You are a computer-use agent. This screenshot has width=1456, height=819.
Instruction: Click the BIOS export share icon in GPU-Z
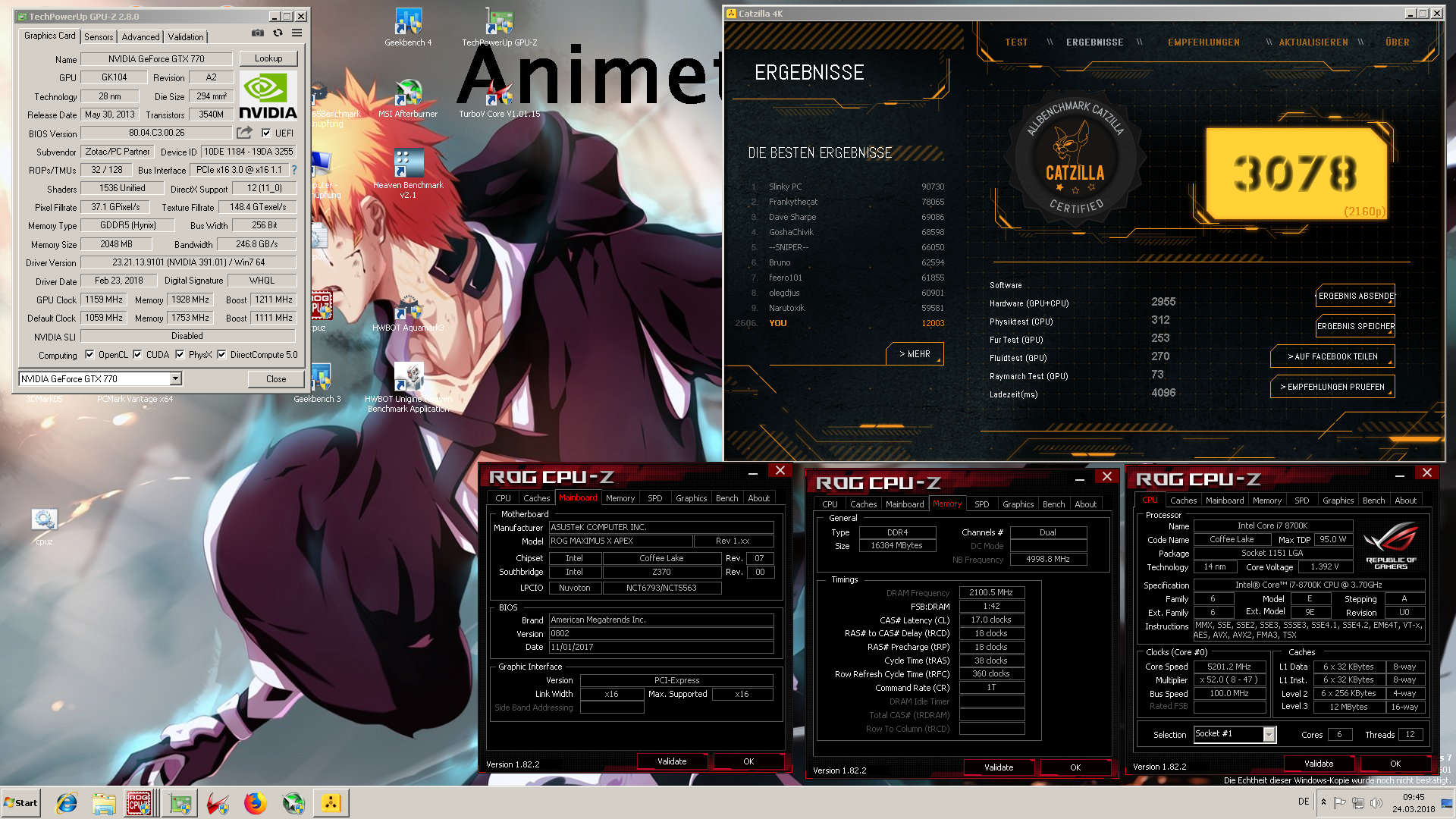(244, 133)
